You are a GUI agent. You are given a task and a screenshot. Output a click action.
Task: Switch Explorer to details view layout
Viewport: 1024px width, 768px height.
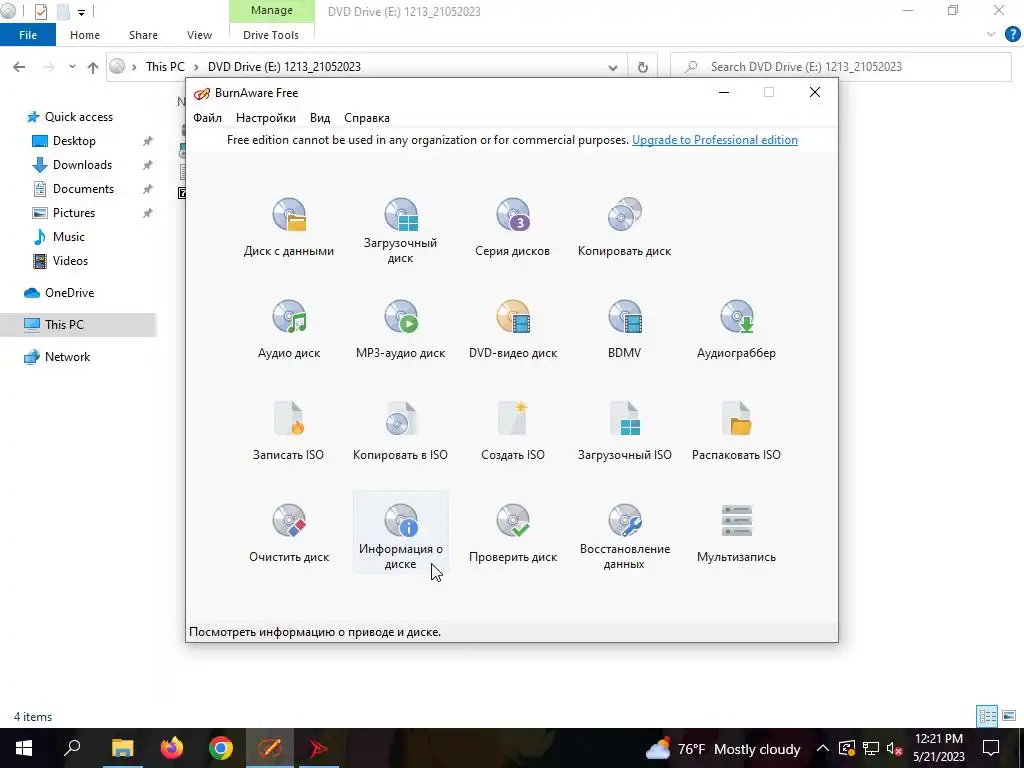coord(987,716)
